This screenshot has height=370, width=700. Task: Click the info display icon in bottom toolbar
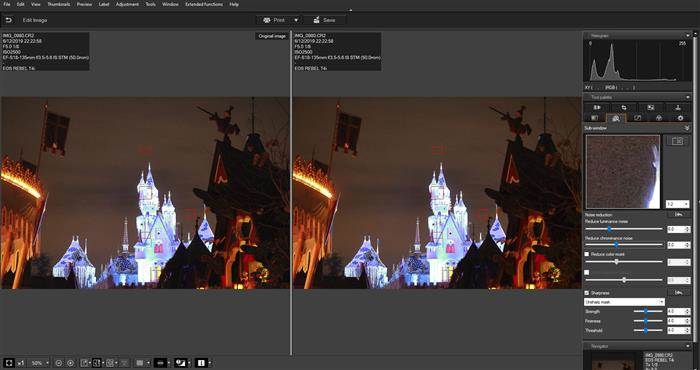point(200,363)
